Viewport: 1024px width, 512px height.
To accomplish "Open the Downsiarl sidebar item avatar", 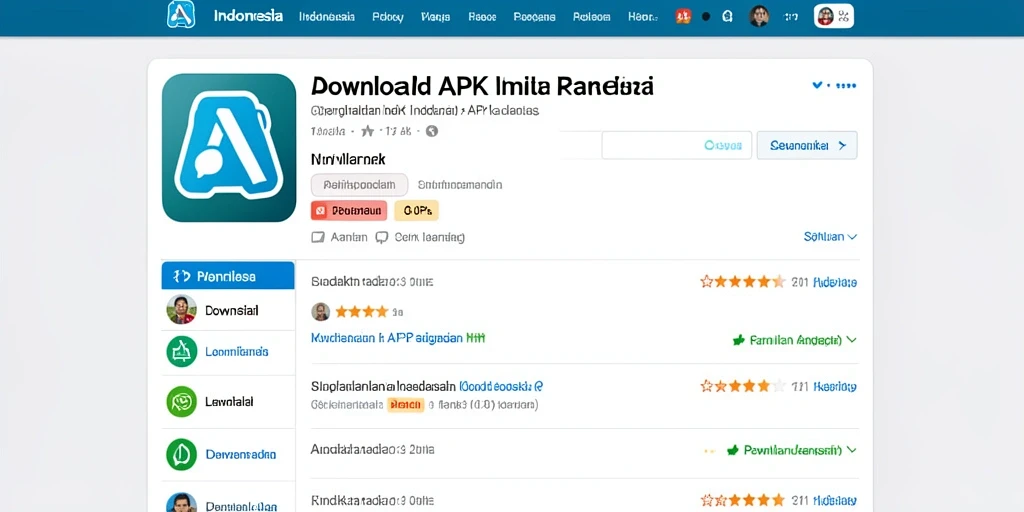I will coord(181,310).
